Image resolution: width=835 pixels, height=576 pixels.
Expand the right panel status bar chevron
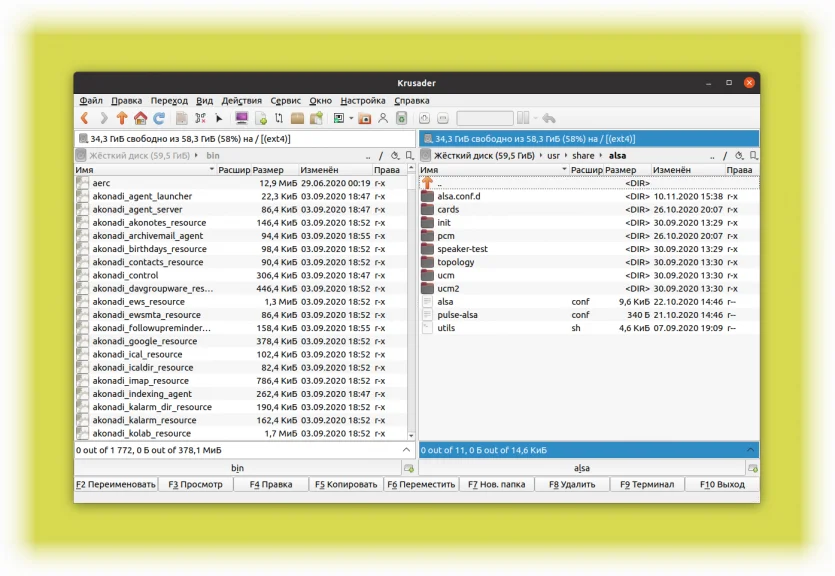point(752,451)
